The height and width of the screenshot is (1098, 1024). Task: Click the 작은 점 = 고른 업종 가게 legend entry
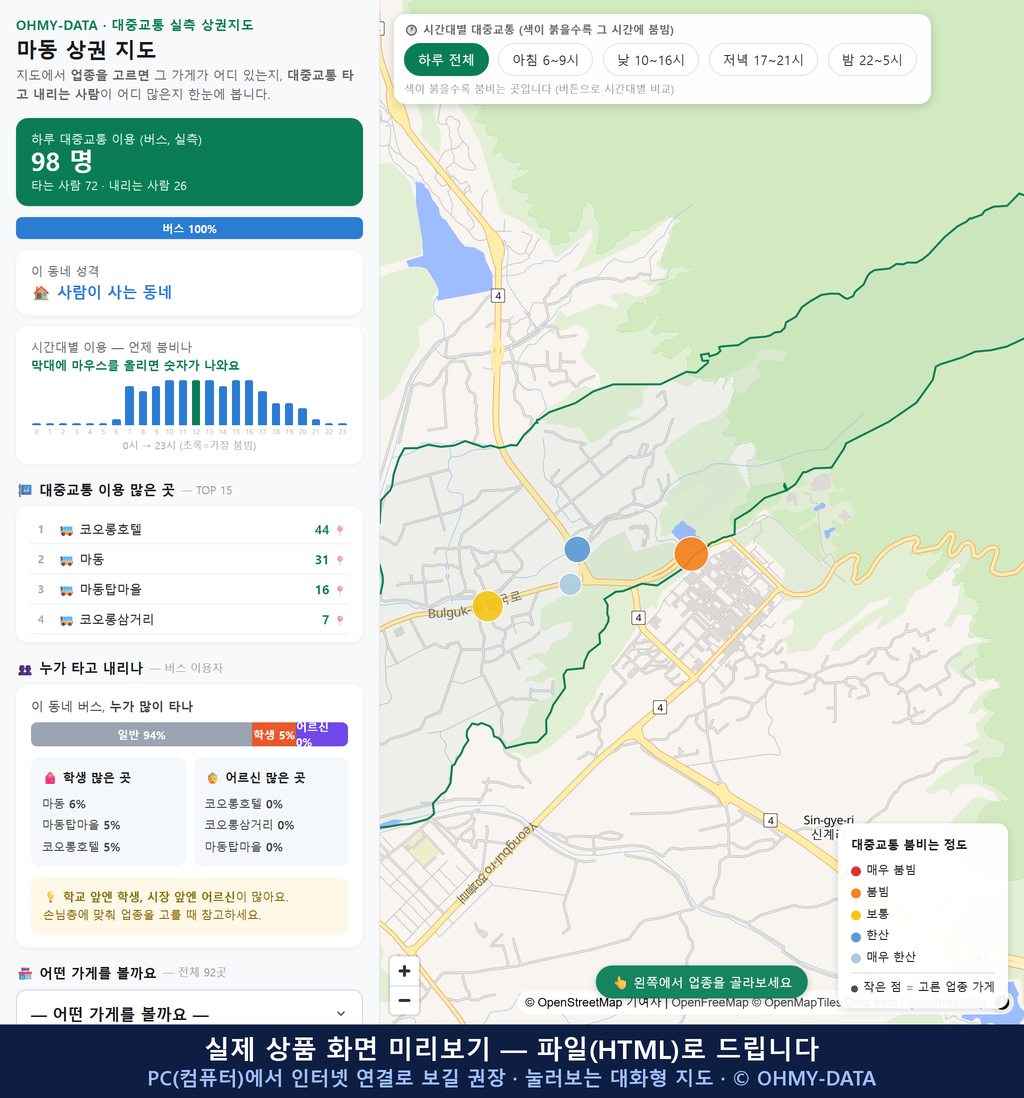coord(922,987)
